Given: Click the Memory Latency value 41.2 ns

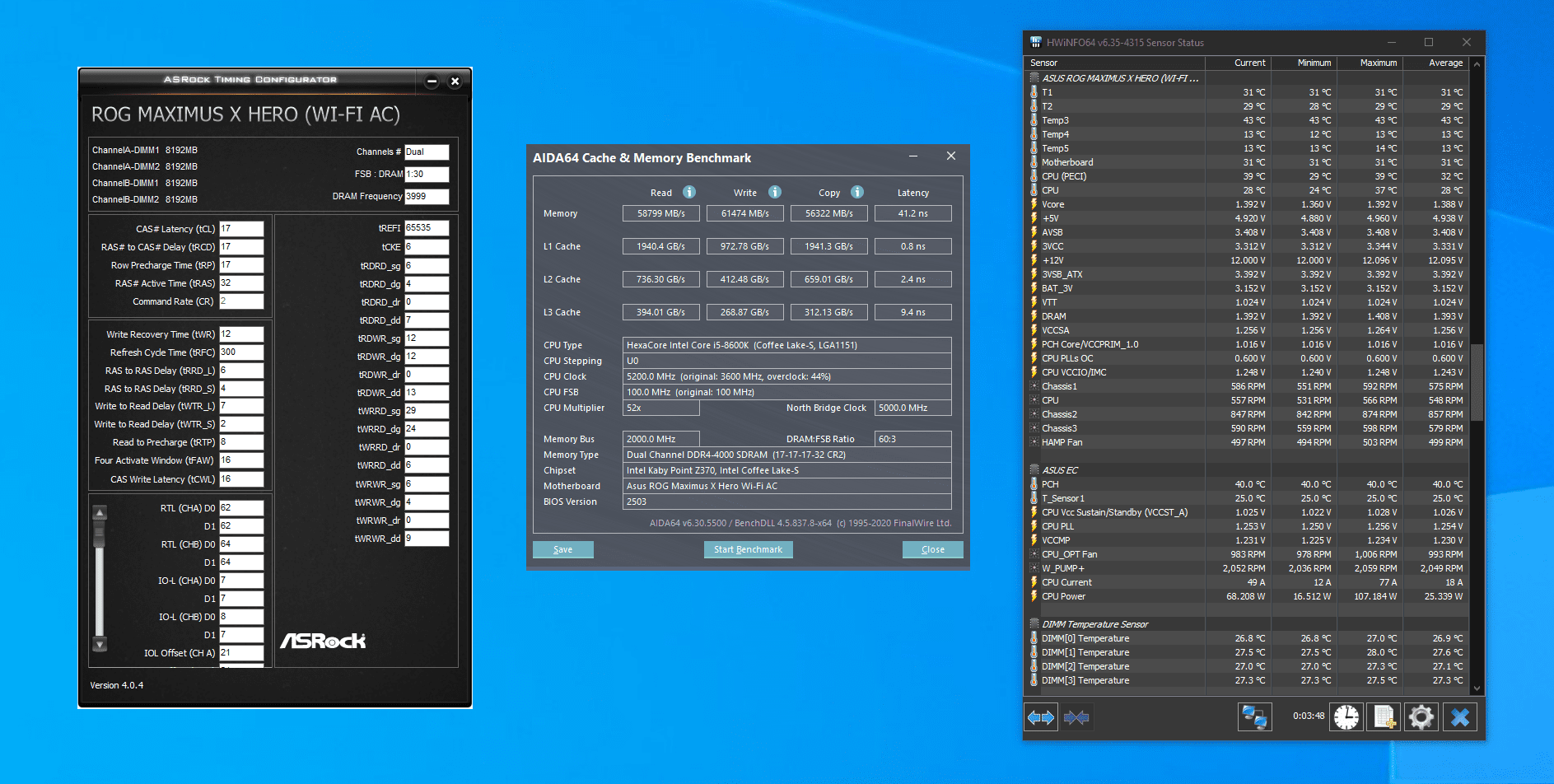Looking at the screenshot, I should click(x=913, y=213).
